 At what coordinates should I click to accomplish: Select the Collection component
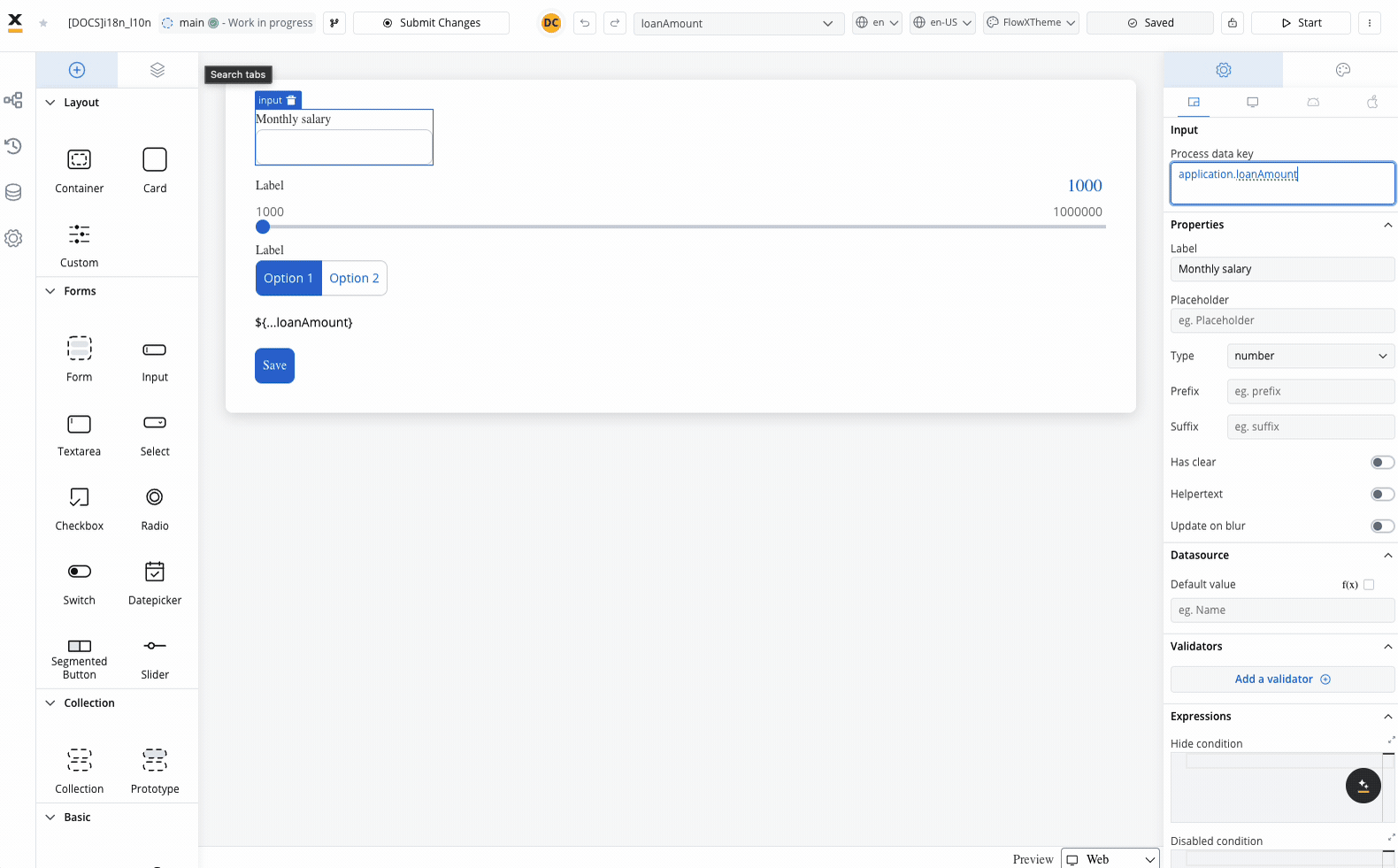tap(80, 771)
